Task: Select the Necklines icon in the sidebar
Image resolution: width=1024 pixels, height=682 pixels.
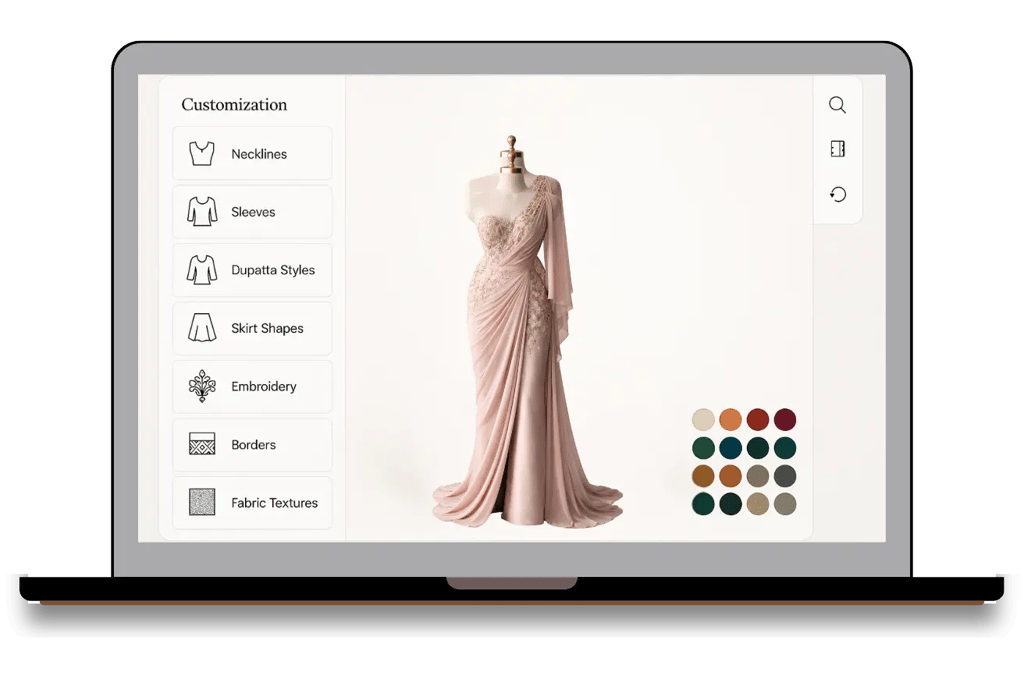Action: point(201,153)
